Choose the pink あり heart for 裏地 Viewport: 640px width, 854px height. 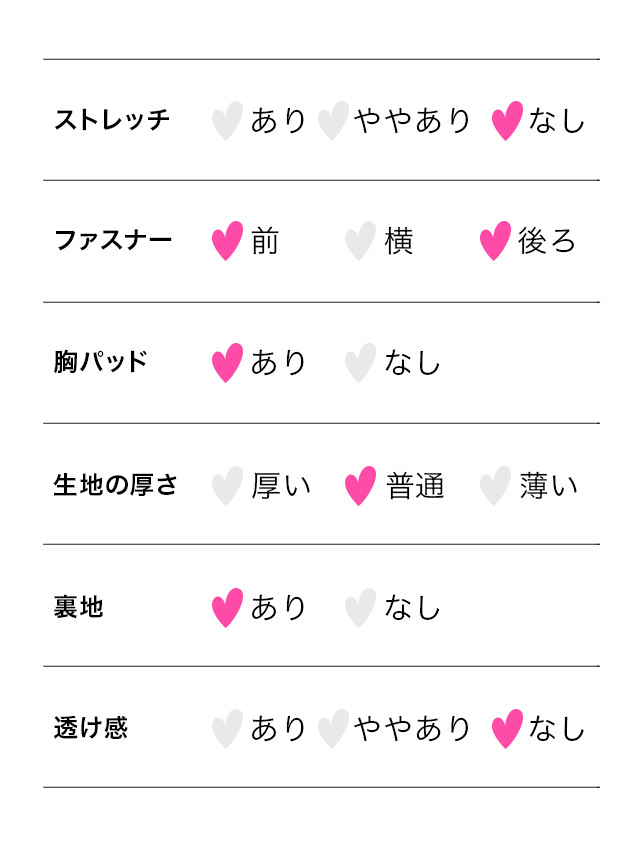[x=227, y=608]
